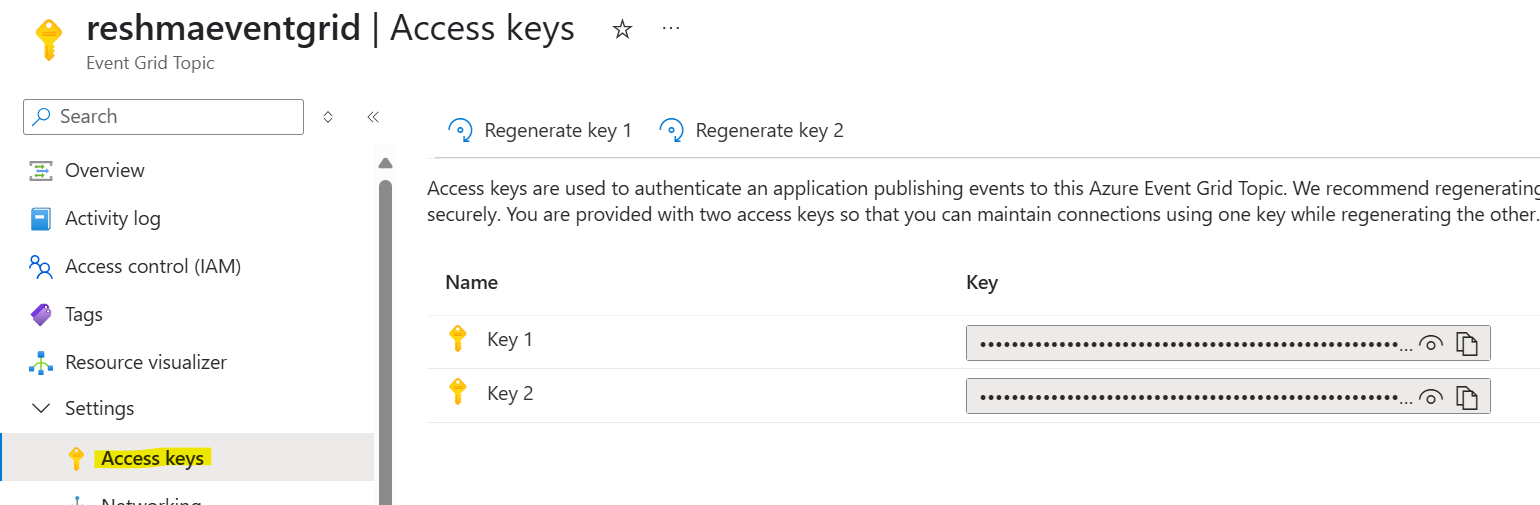
Task: Expand or collapse all menu groups
Action: tap(328, 117)
